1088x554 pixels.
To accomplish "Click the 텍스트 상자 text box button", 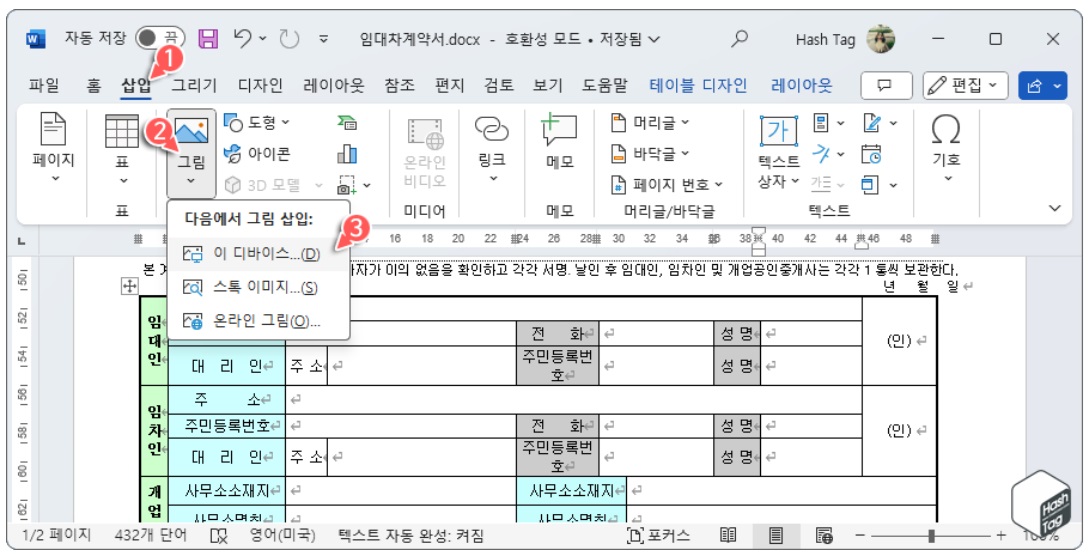I will [779, 151].
